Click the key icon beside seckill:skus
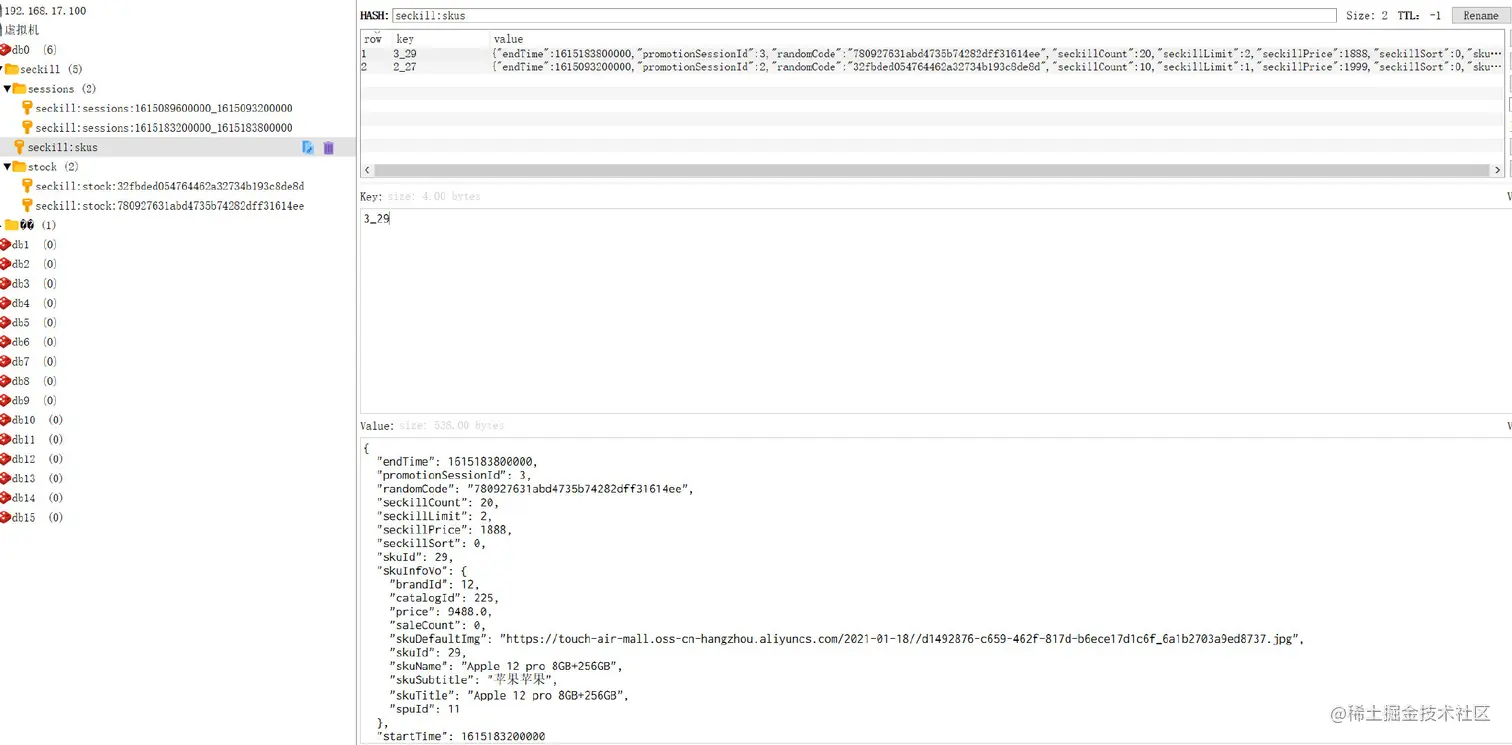This screenshot has height=745, width=1512. tap(19, 147)
